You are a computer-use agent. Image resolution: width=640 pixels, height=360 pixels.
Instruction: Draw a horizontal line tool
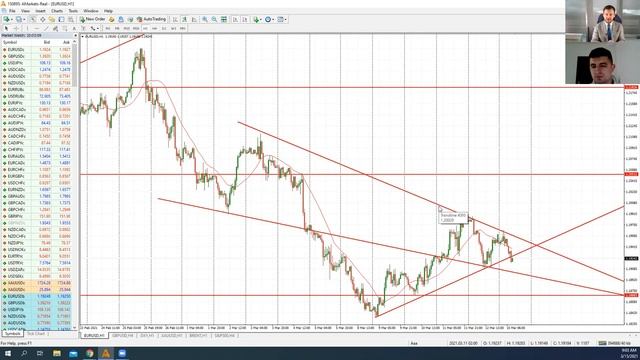[x=37, y=29]
